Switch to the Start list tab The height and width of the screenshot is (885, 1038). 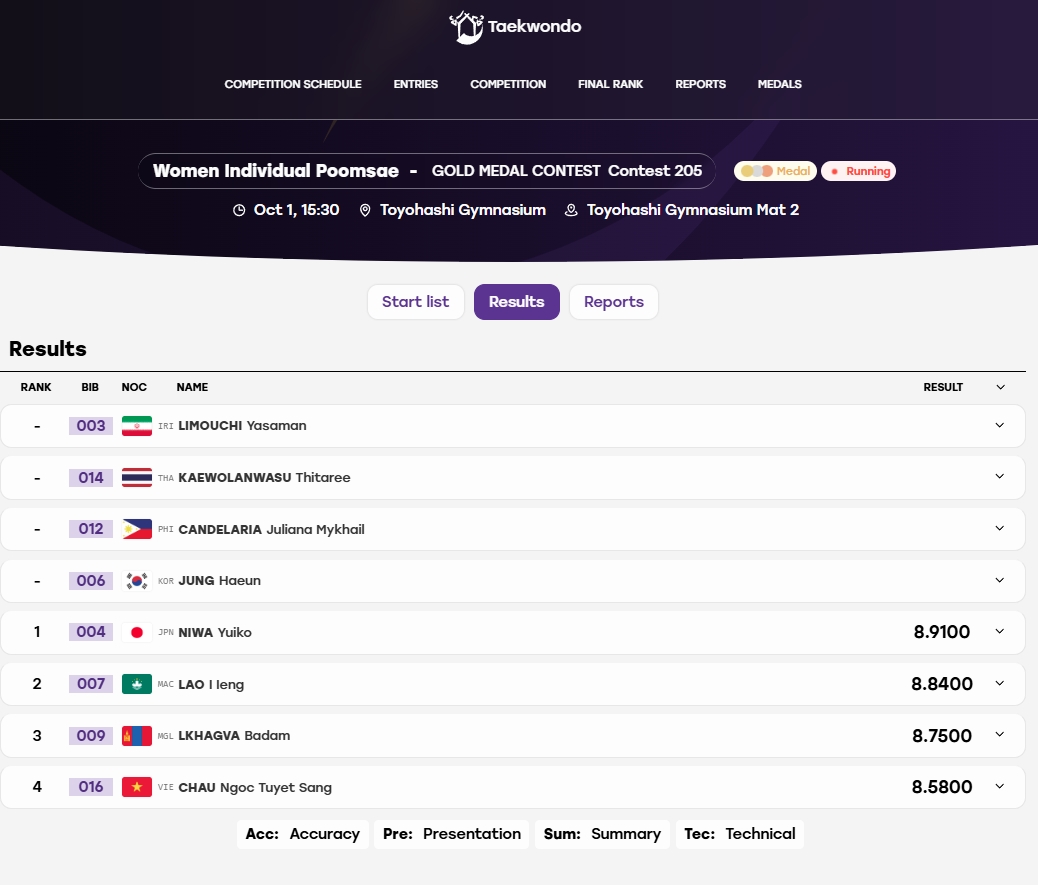[416, 302]
